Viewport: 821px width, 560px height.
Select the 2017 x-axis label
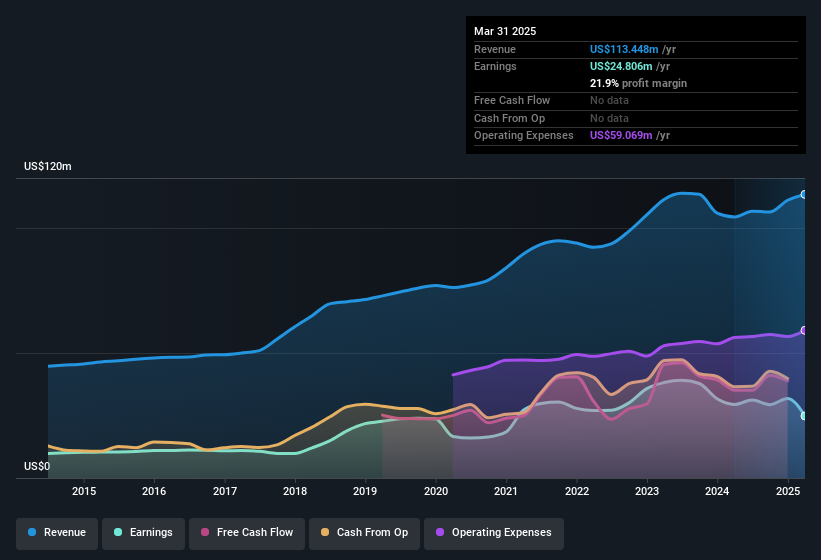(225, 491)
